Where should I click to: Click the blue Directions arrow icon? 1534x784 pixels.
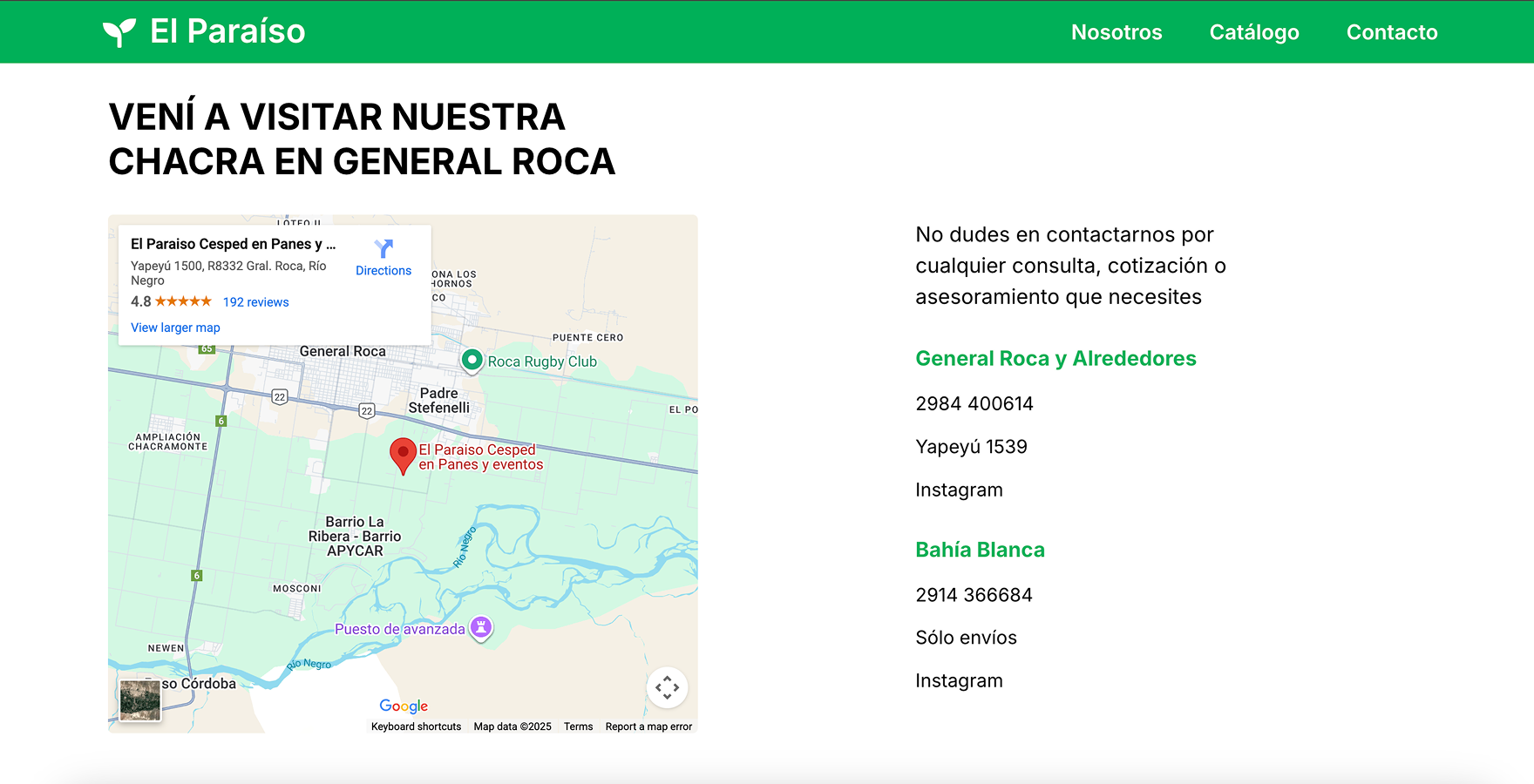point(383,248)
